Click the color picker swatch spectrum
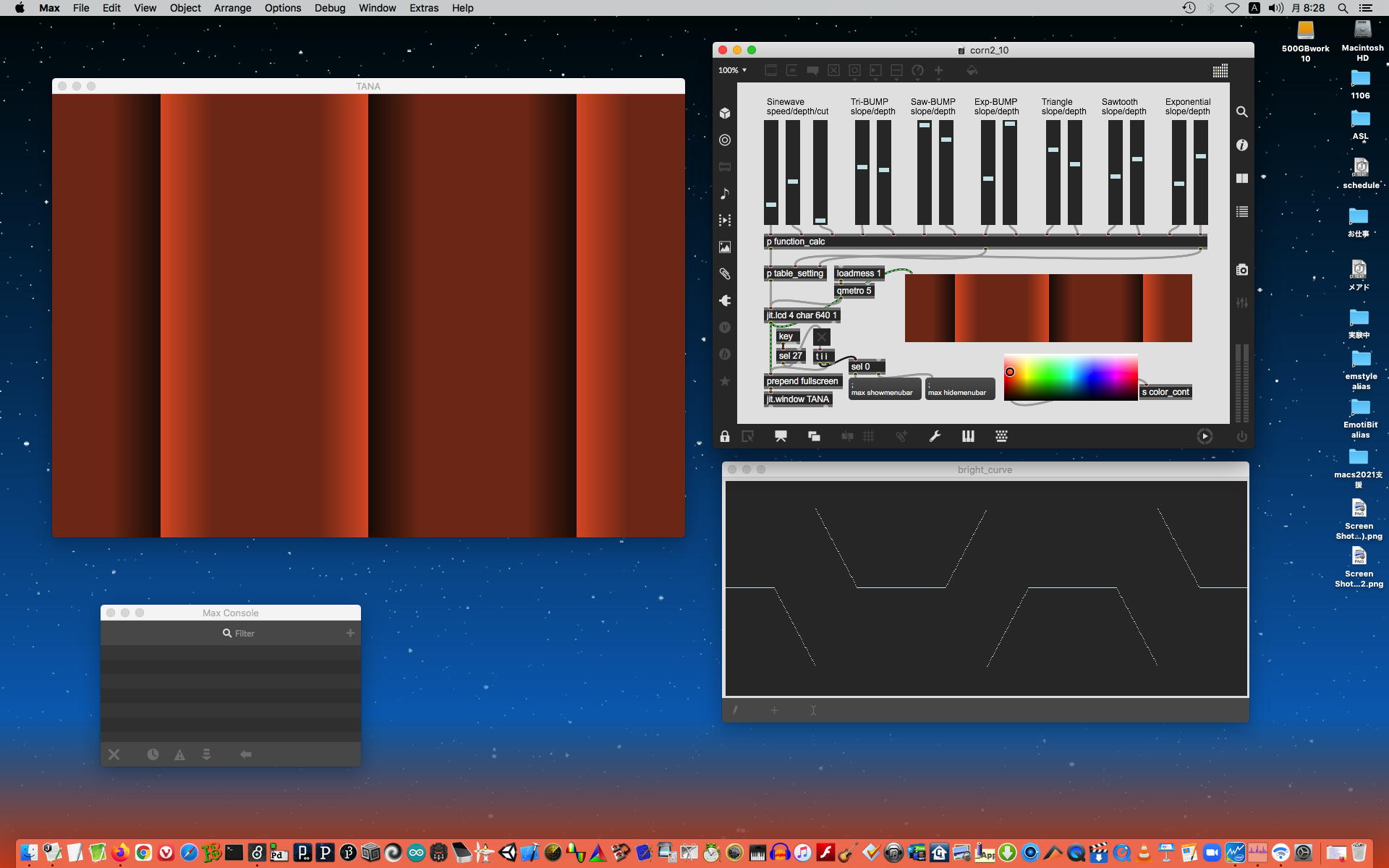The height and width of the screenshot is (868, 1389). pos(1070,377)
